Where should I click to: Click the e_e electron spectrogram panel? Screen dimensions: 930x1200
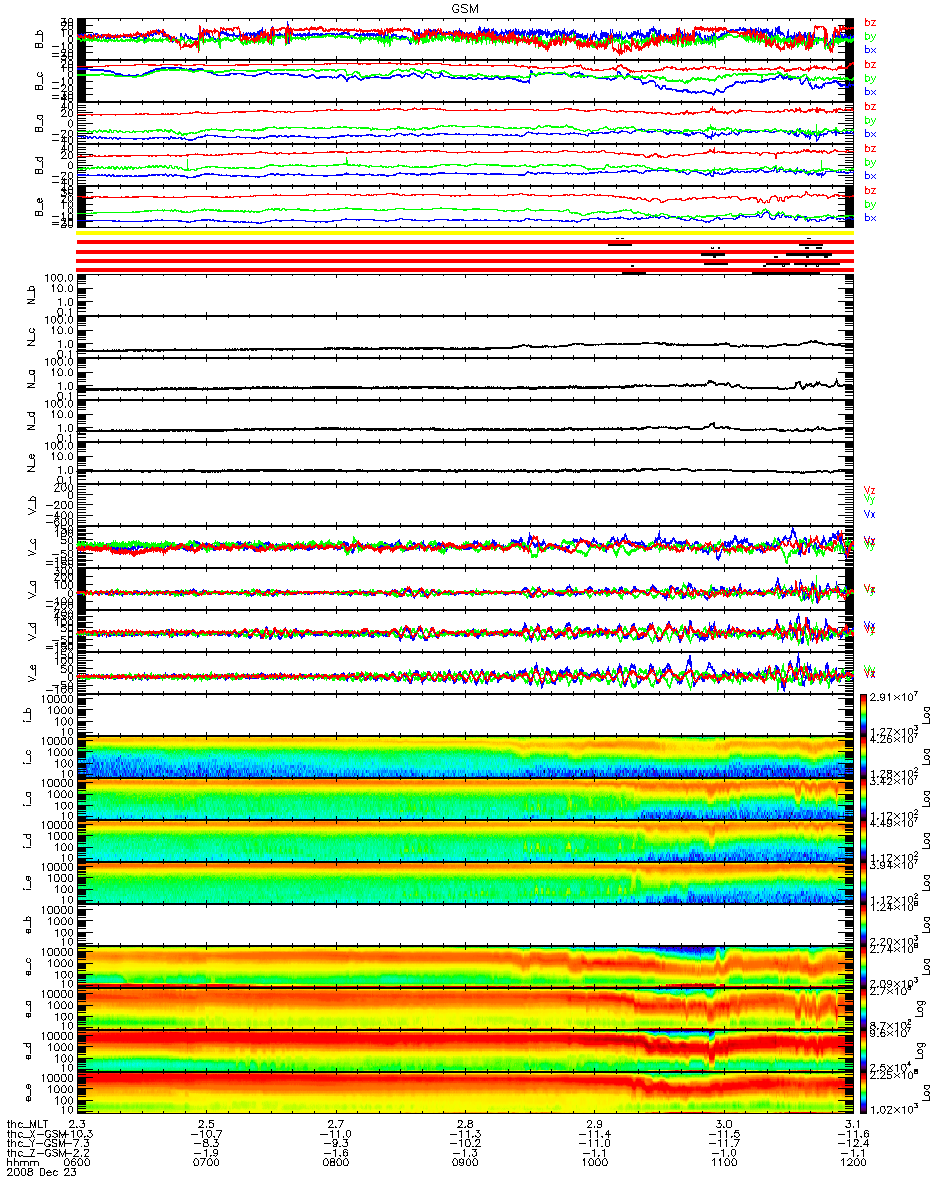(465, 1094)
